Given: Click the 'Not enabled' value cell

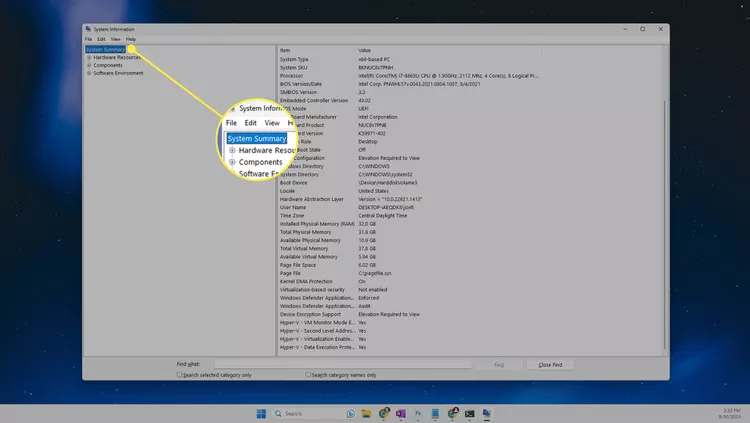Looking at the screenshot, I should point(373,289).
